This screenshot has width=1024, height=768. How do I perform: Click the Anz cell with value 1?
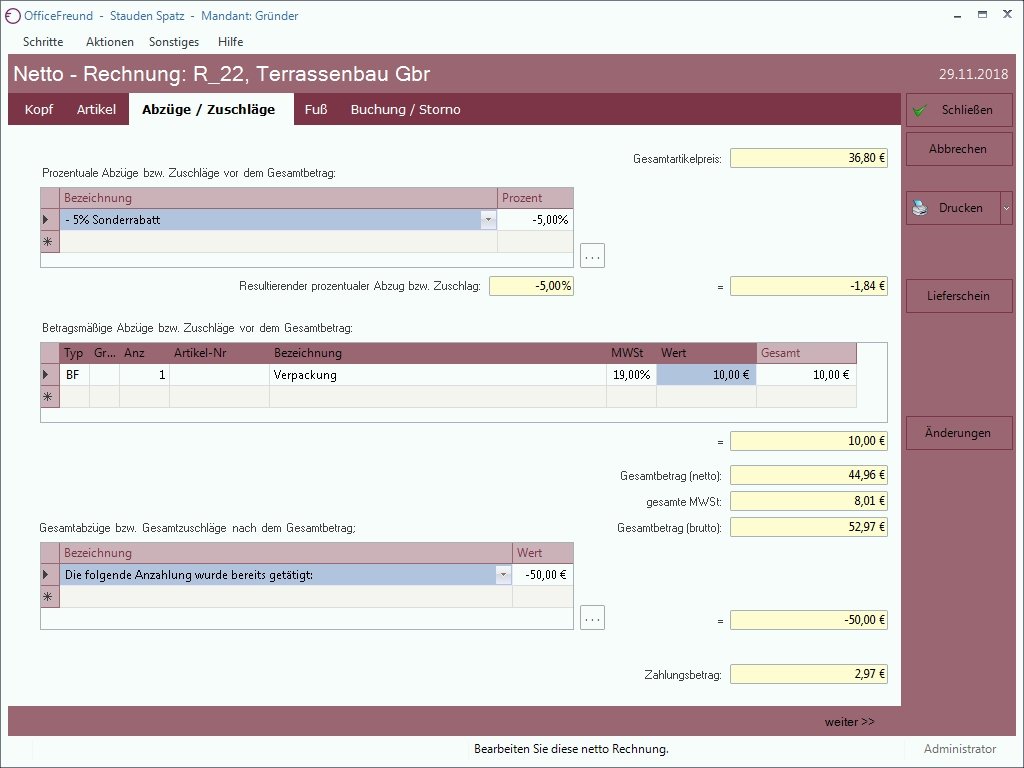coord(144,375)
